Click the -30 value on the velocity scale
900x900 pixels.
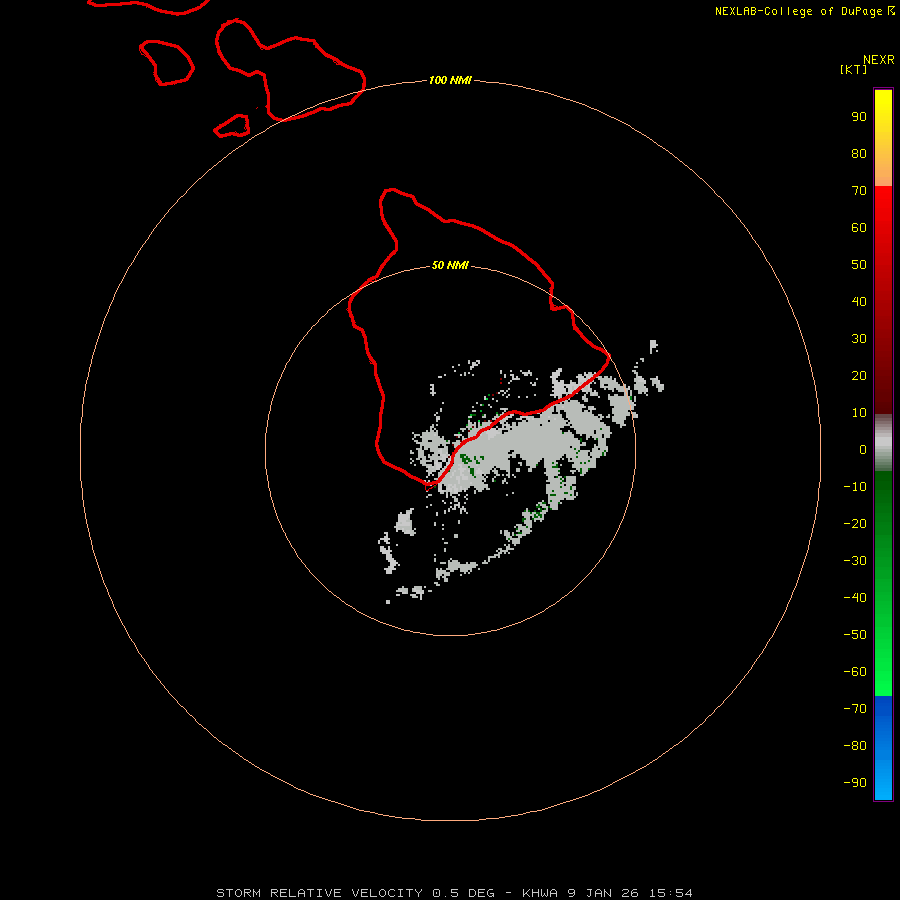(x=855, y=561)
